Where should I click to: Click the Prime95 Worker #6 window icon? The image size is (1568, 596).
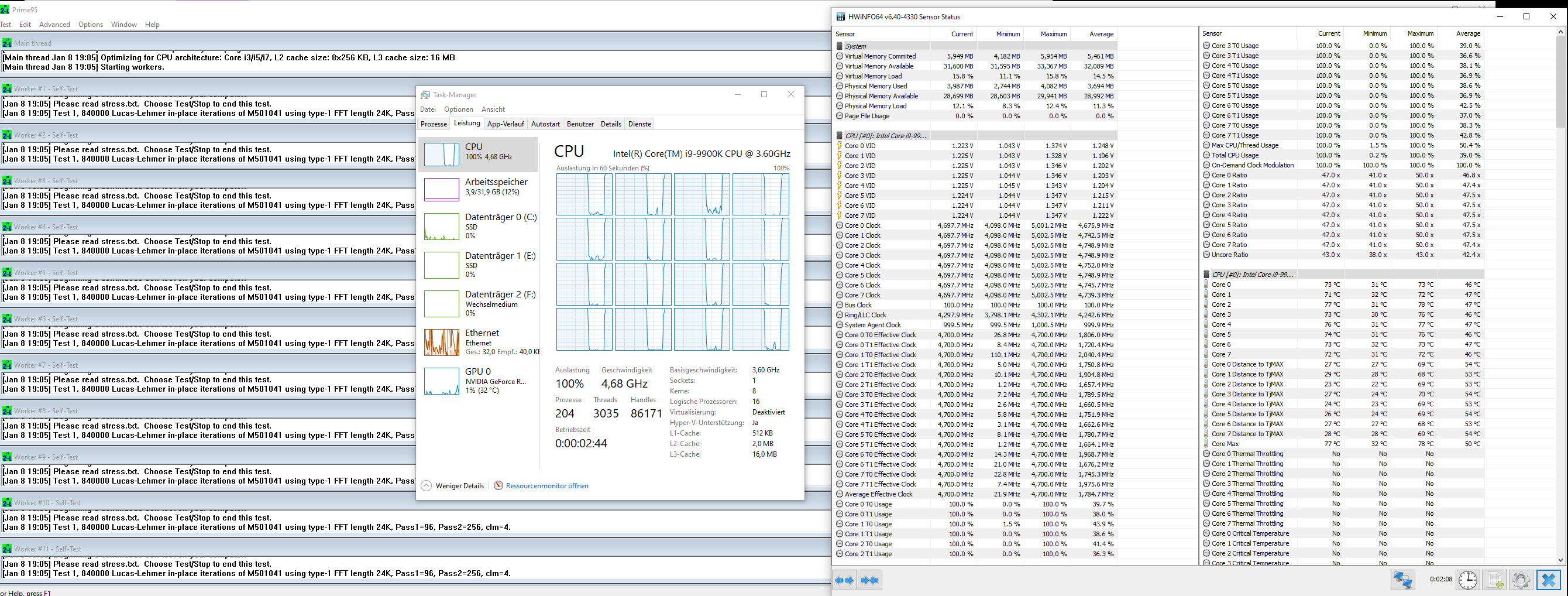[x=6, y=318]
